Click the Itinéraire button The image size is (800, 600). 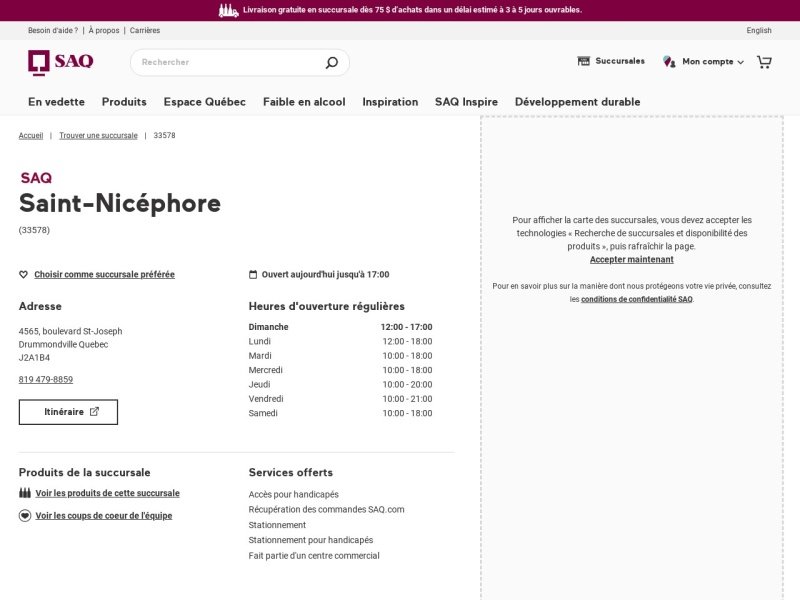point(68,412)
